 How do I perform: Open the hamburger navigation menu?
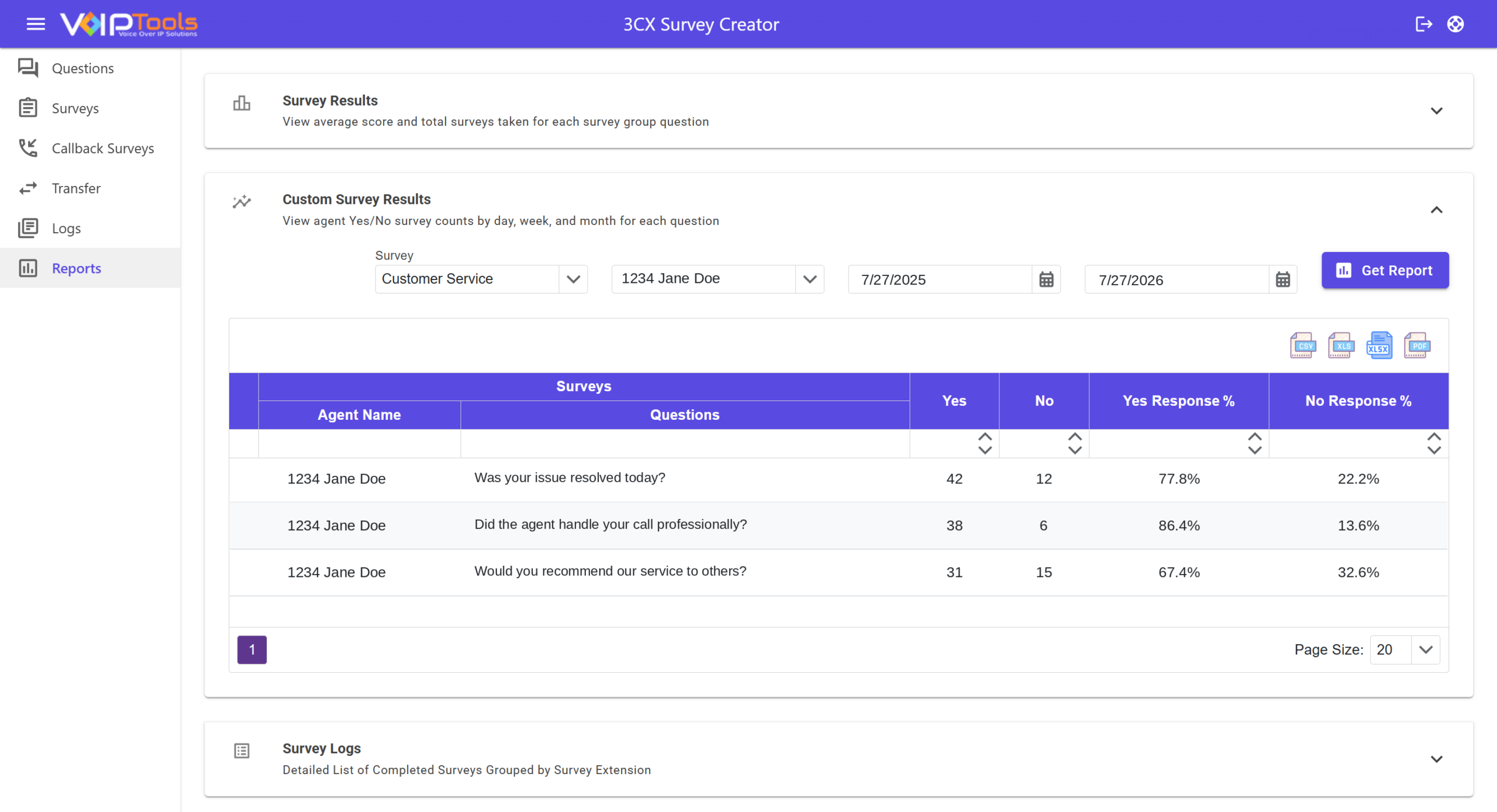pos(36,24)
